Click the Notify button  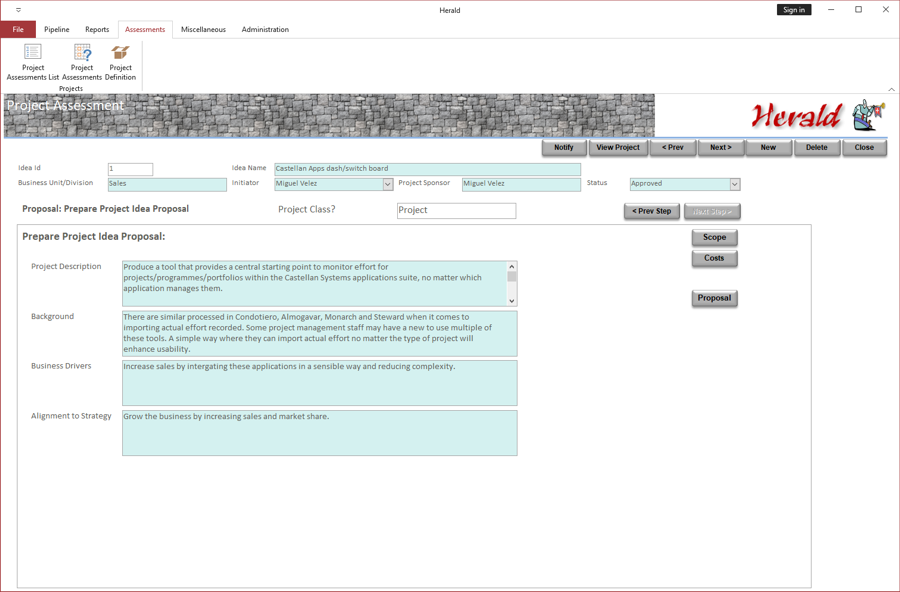pos(564,148)
